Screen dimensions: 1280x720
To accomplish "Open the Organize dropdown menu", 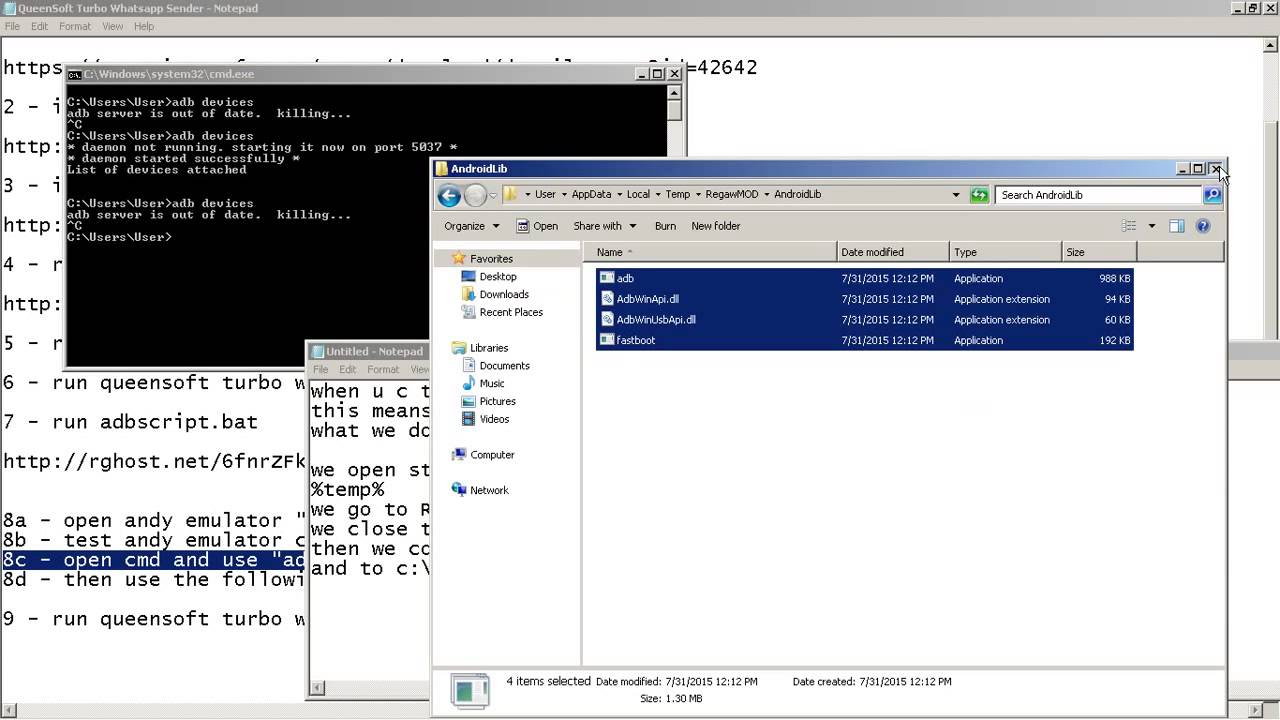I will click(471, 226).
